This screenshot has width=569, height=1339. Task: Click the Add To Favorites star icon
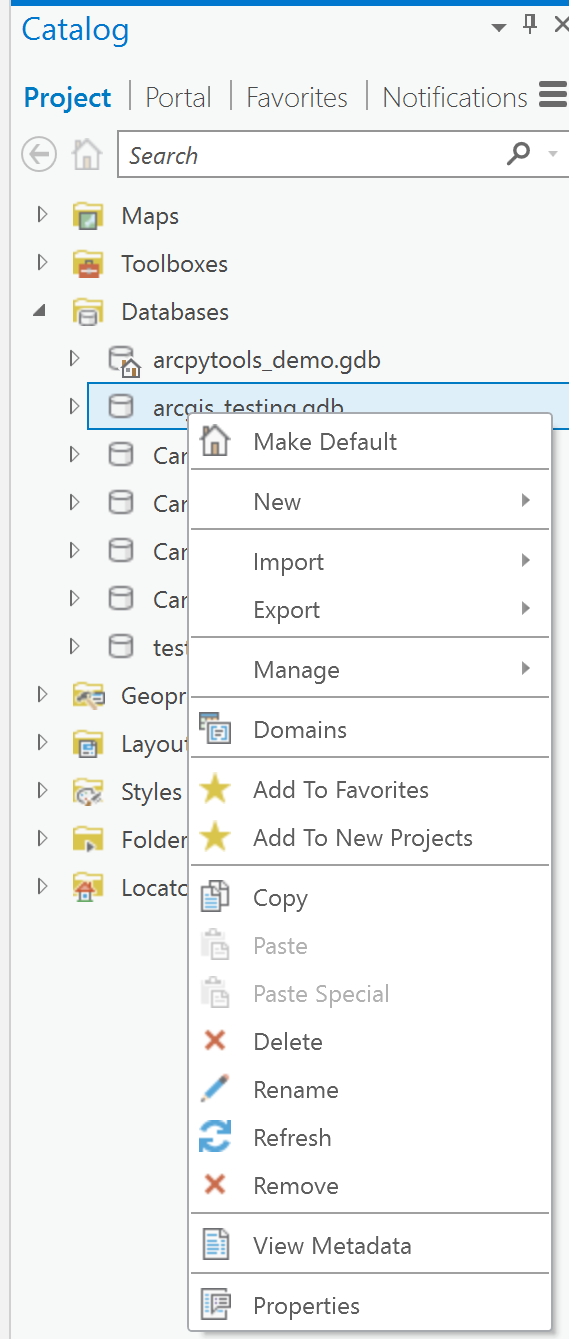coord(215,789)
